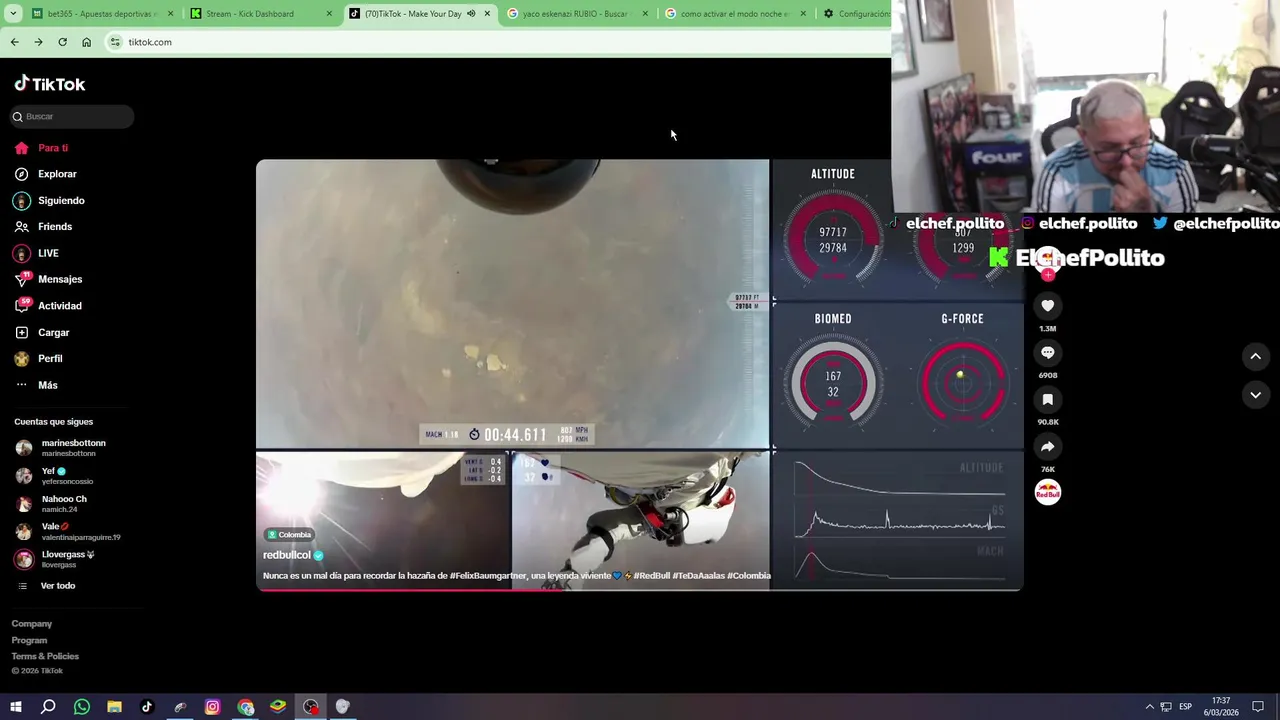Open the Windows notification center
The image size is (1280, 720).
tap(1258, 707)
